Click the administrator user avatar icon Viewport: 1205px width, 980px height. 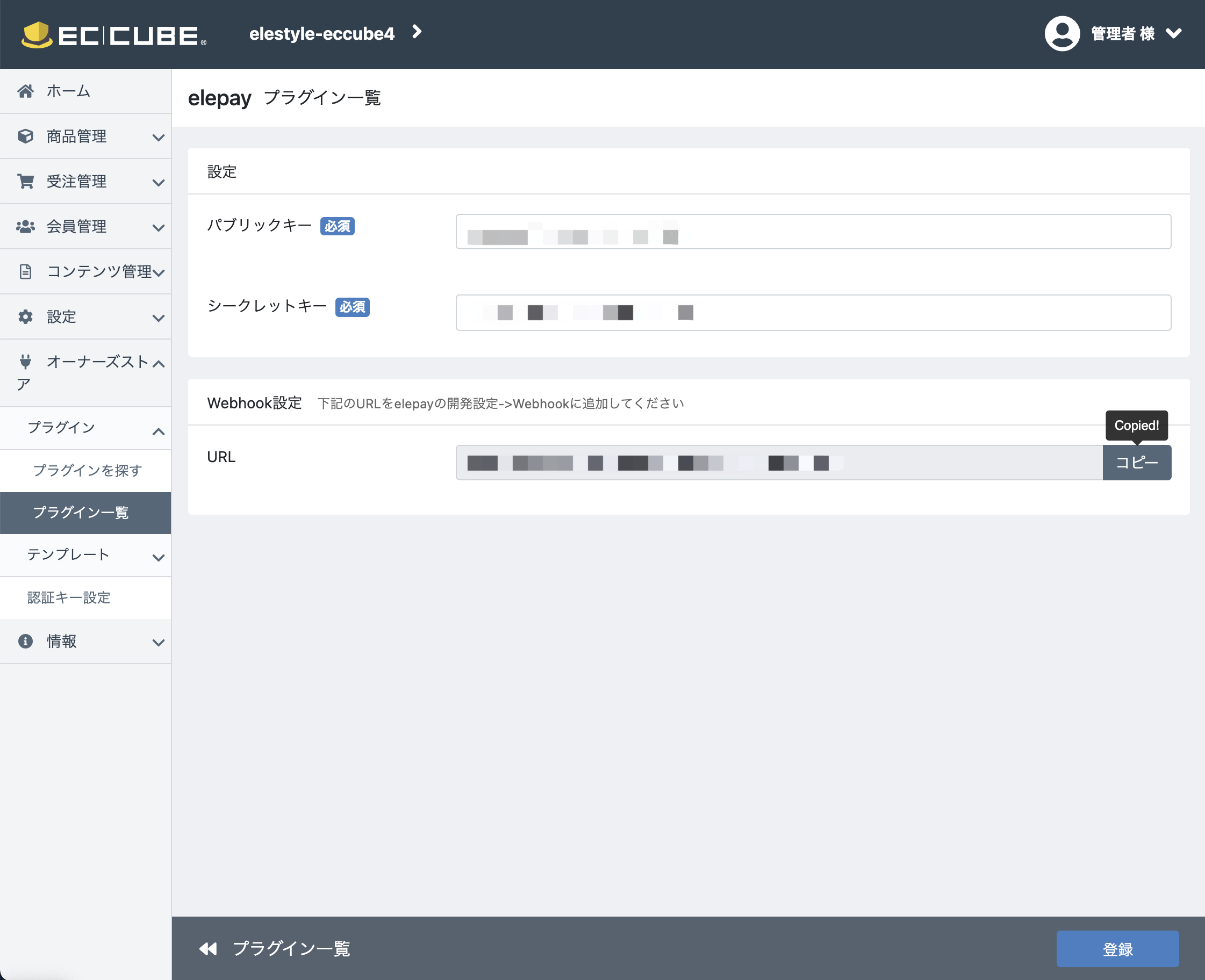coord(1061,34)
